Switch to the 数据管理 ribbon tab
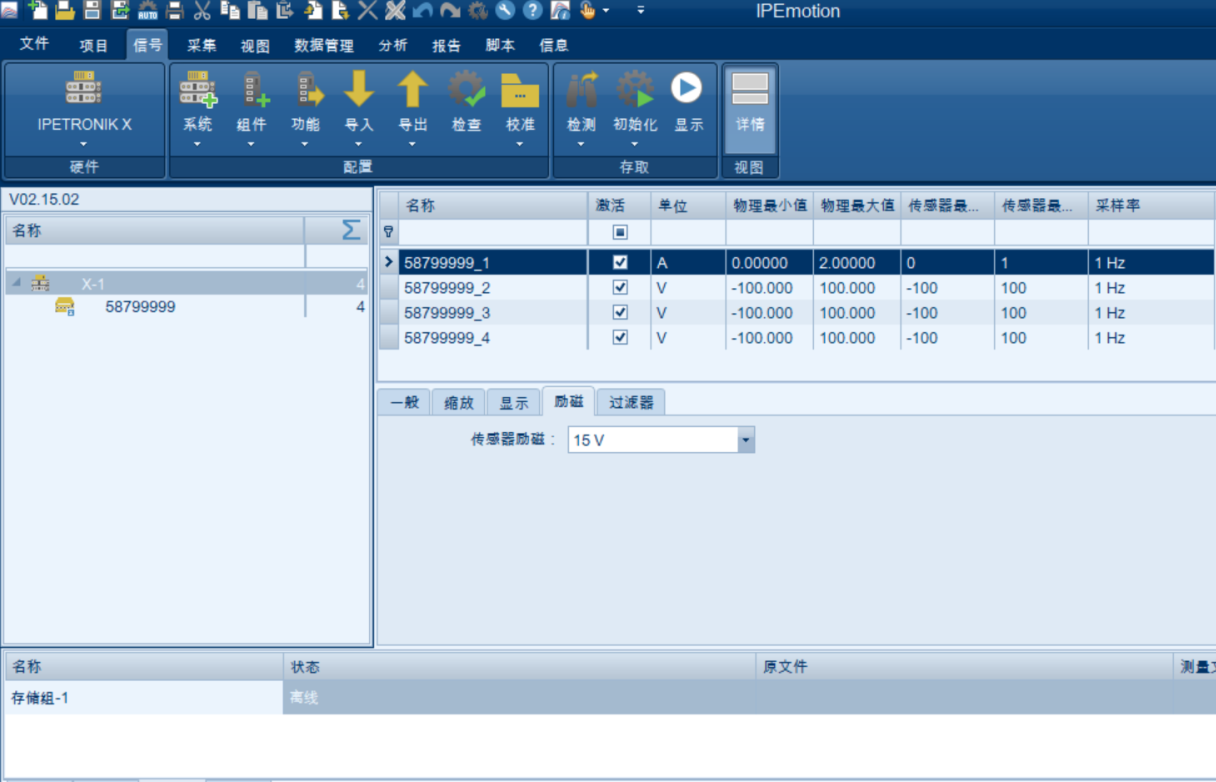The image size is (1216, 782). [x=324, y=45]
